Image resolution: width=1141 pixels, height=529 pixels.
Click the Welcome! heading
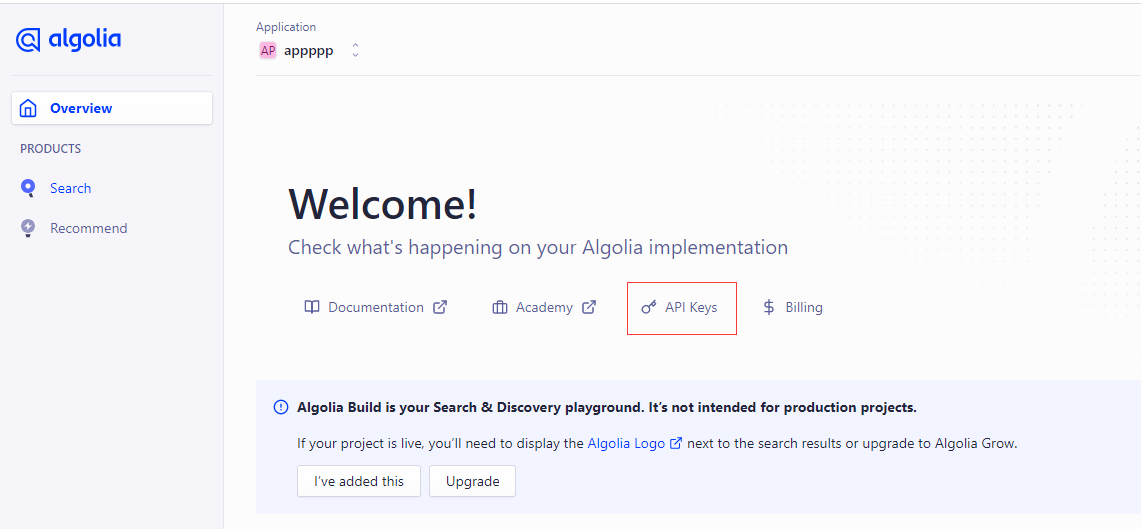pyautogui.click(x=383, y=204)
